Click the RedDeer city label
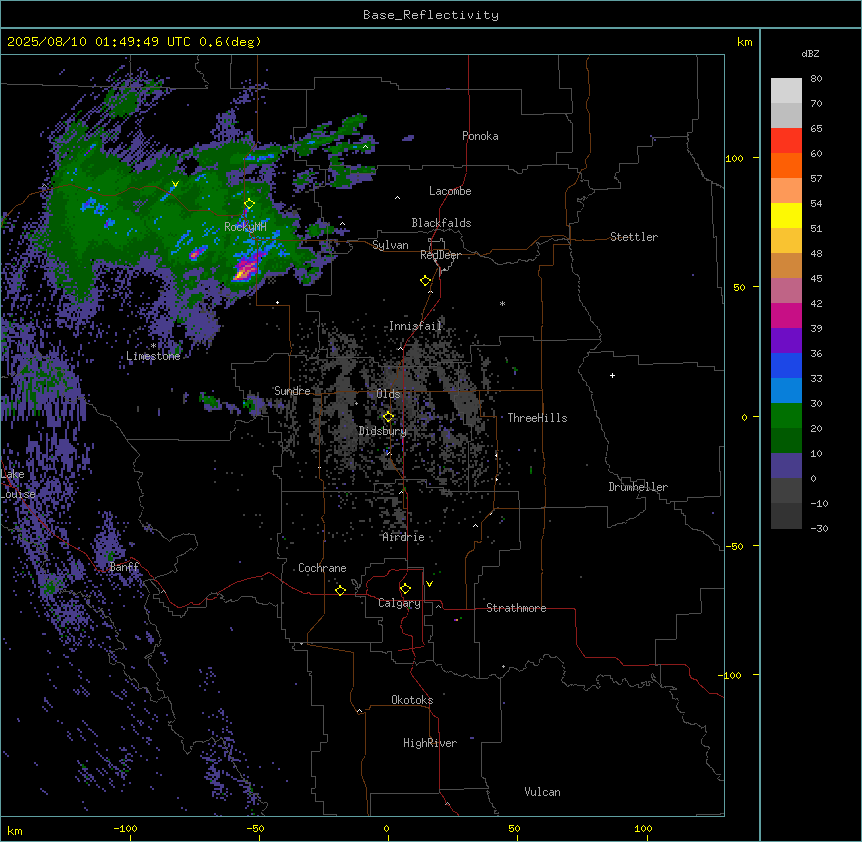 click(x=440, y=255)
